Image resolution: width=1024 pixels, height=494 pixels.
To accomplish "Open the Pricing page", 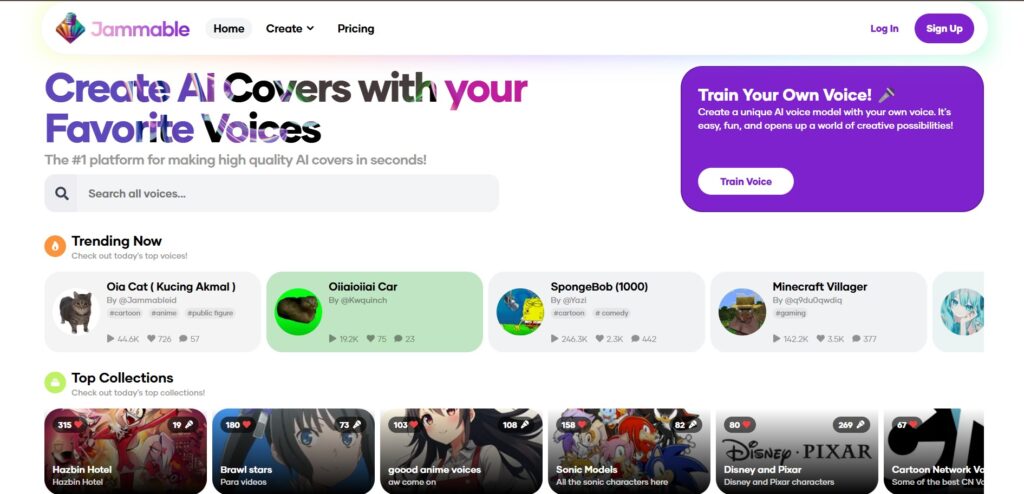I will [356, 29].
